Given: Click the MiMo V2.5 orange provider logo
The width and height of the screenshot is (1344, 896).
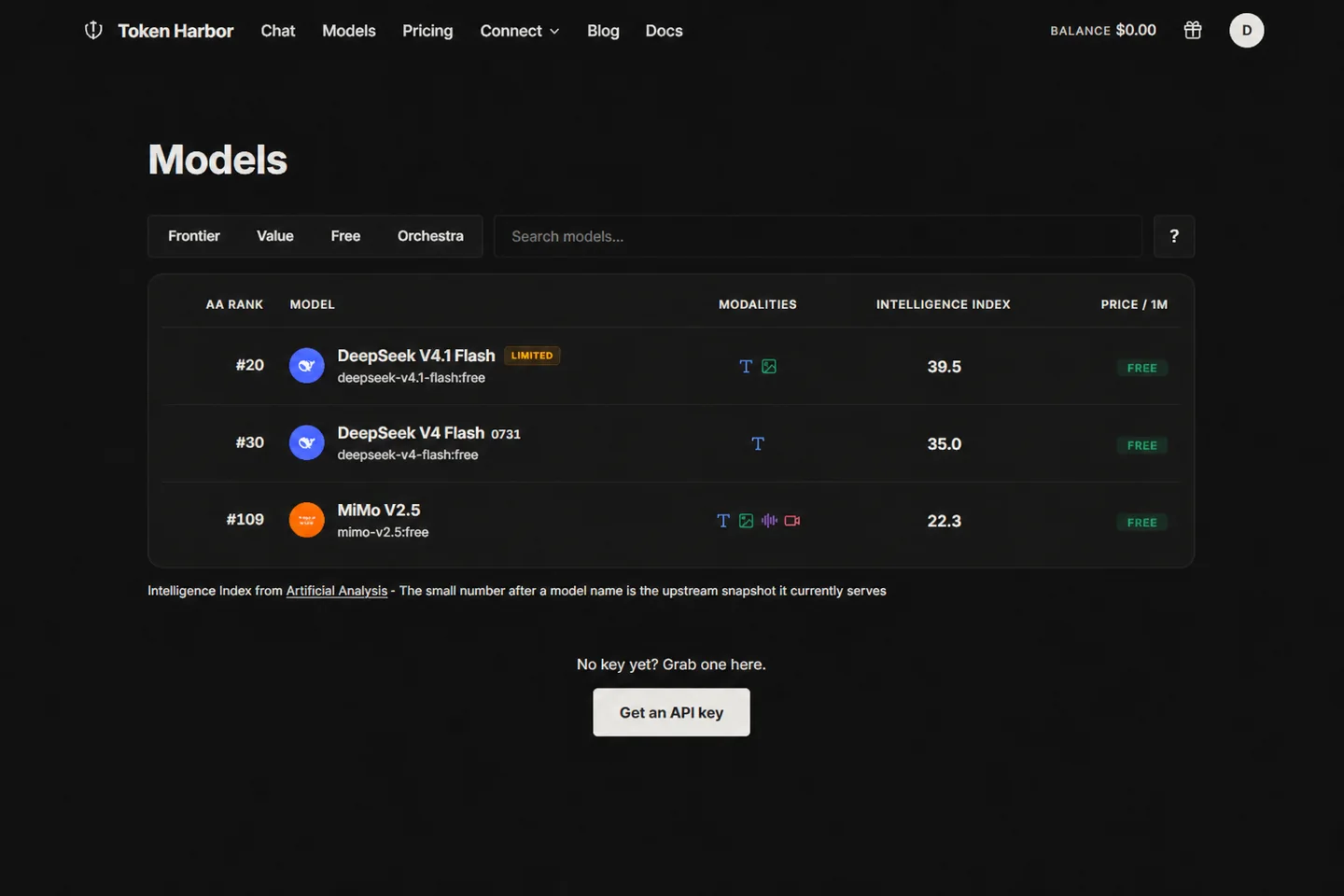Looking at the screenshot, I should click(x=306, y=520).
